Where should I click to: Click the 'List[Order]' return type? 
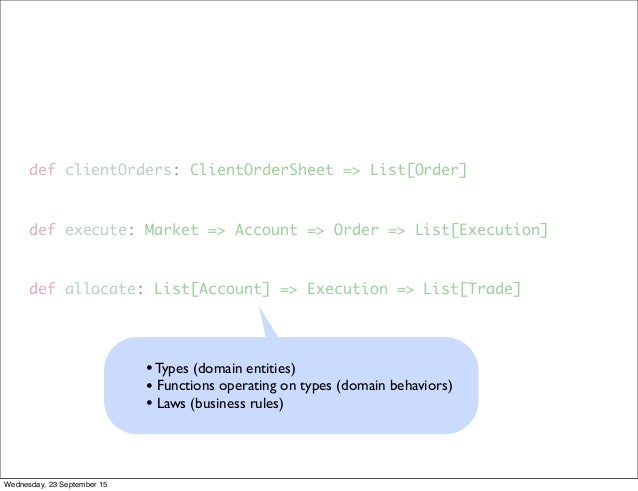[x=418, y=170]
